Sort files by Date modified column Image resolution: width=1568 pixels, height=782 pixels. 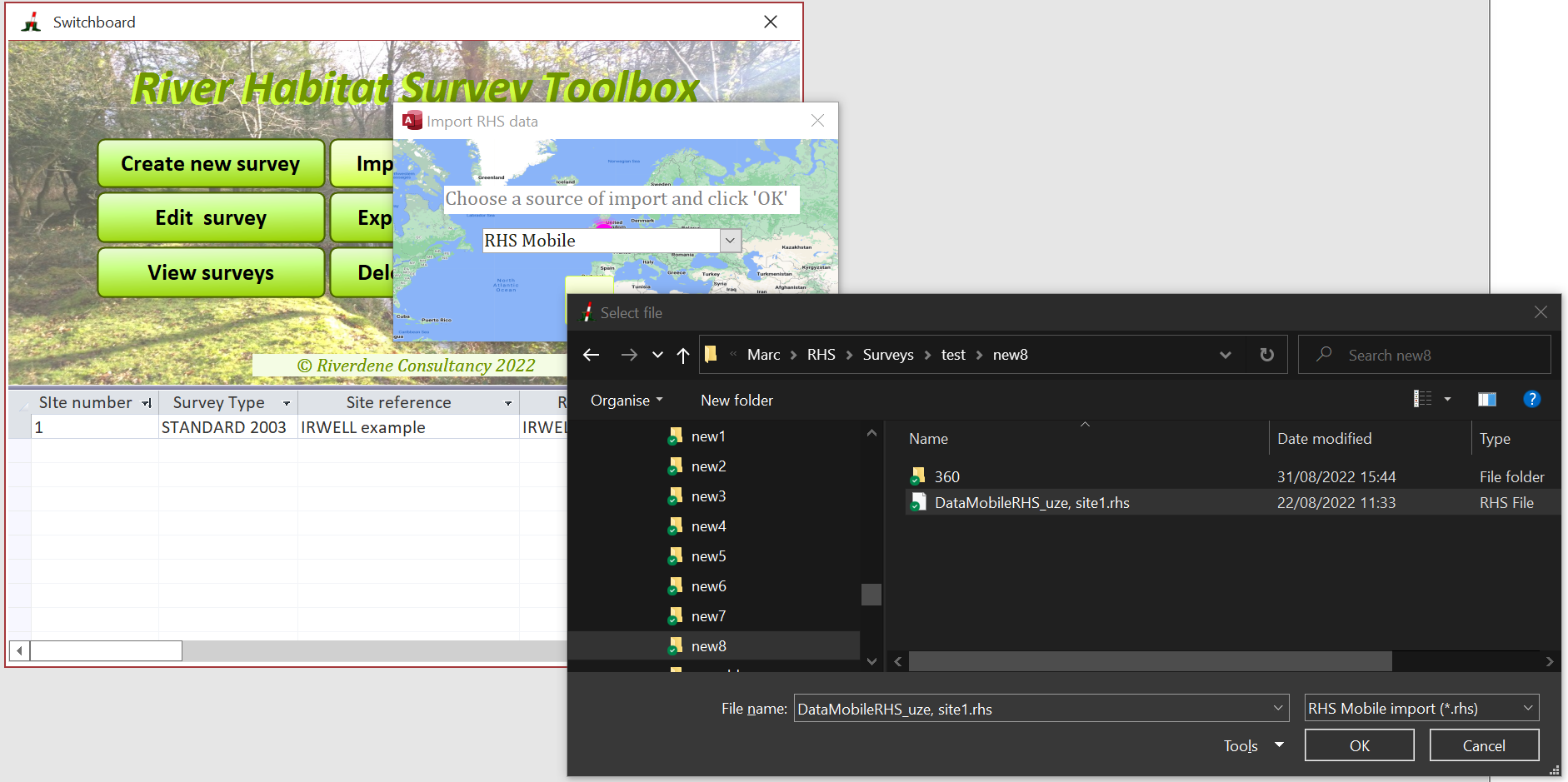pyautogui.click(x=1324, y=439)
